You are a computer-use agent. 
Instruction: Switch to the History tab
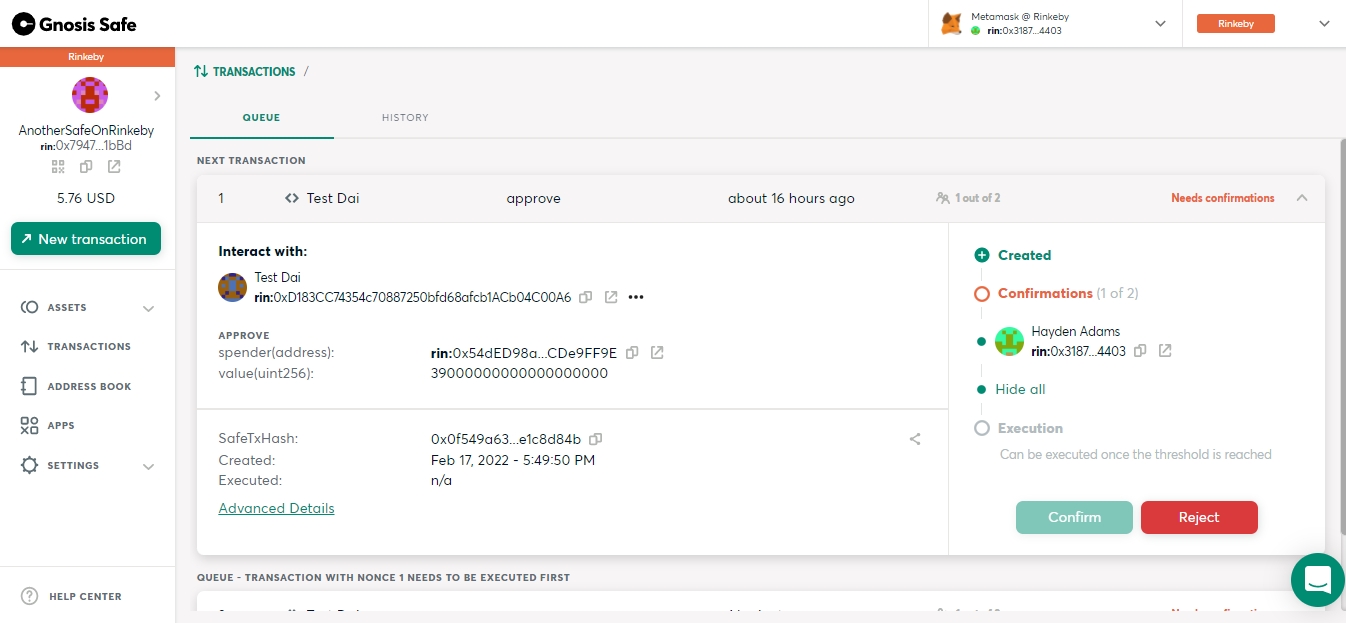click(x=405, y=118)
